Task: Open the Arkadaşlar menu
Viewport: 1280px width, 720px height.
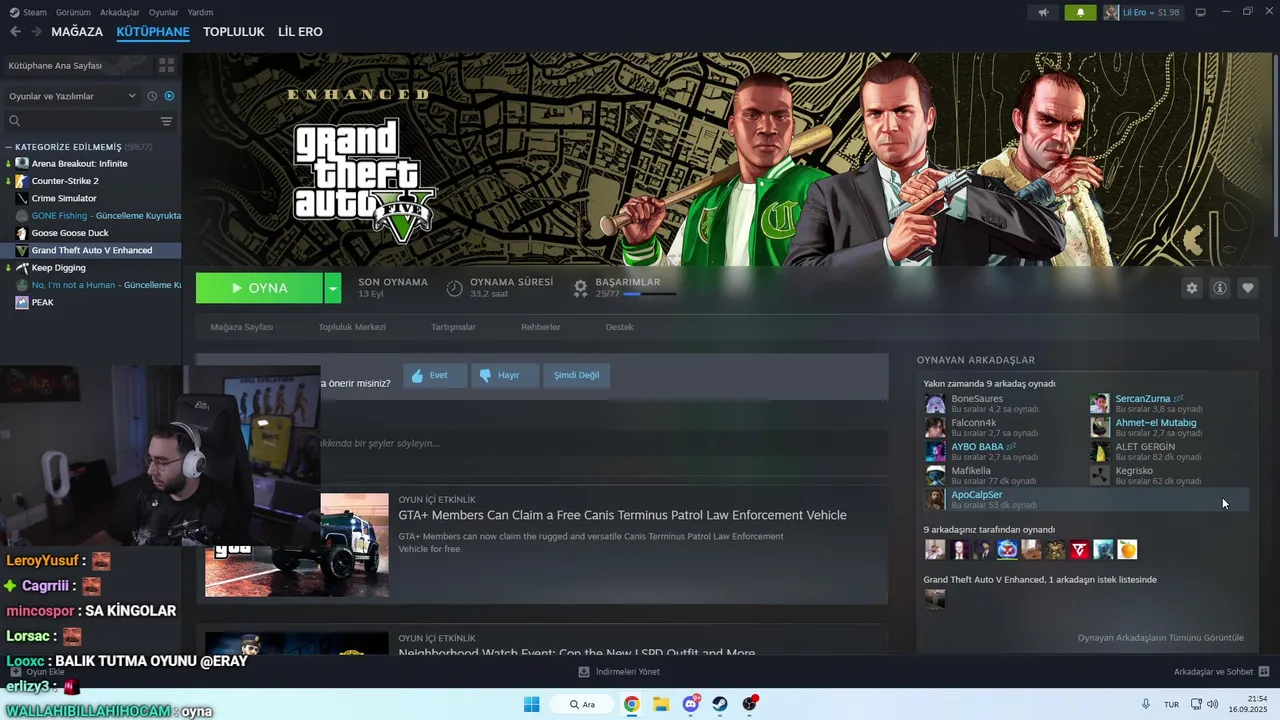Action: pyautogui.click(x=120, y=12)
